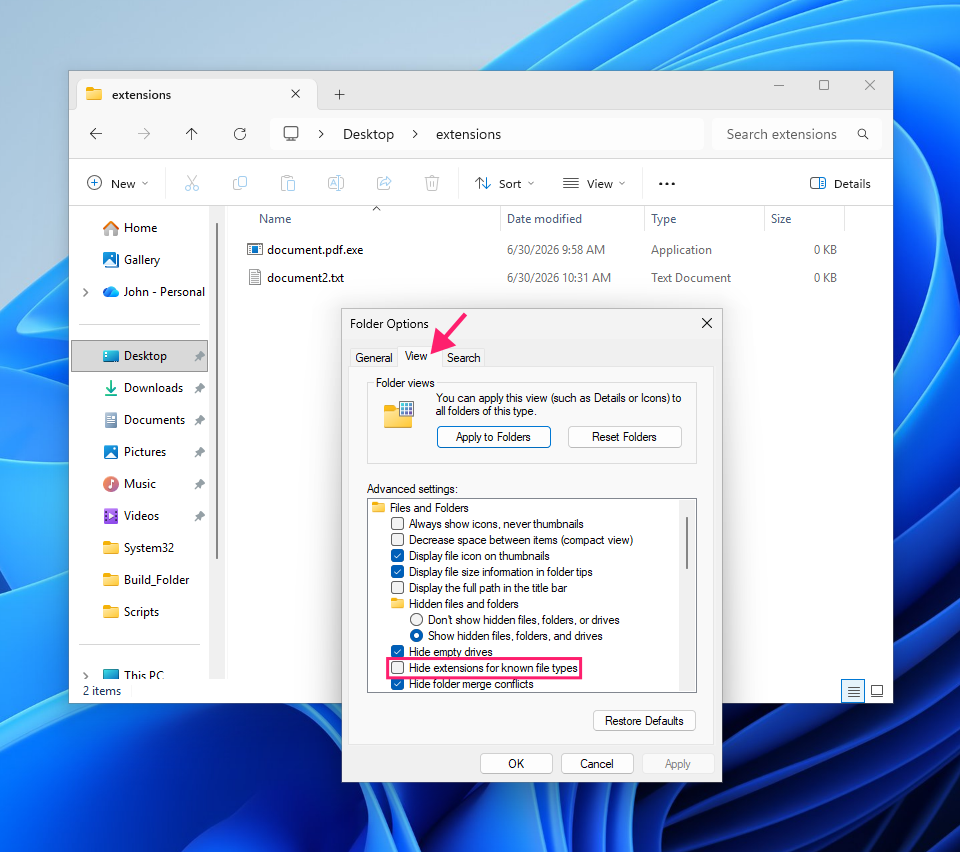Select Show hidden files, folders, and drives
The width and height of the screenshot is (960, 852).
416,635
